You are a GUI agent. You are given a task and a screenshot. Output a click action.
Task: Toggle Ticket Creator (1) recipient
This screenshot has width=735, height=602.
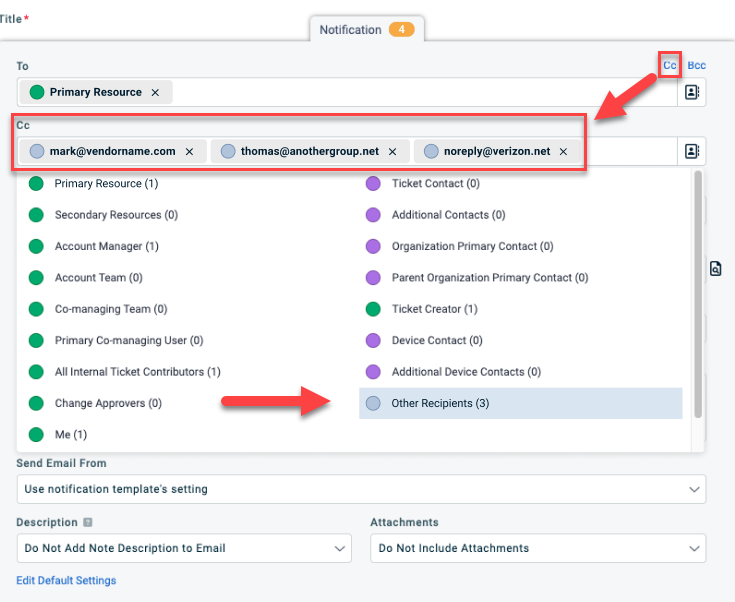point(434,309)
